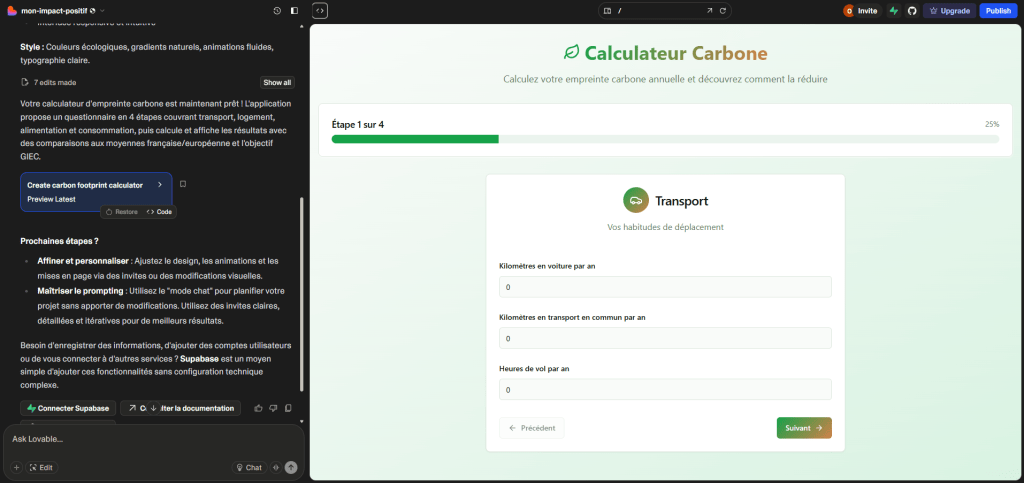Click Show all to expand edits made

pyautogui.click(x=277, y=82)
